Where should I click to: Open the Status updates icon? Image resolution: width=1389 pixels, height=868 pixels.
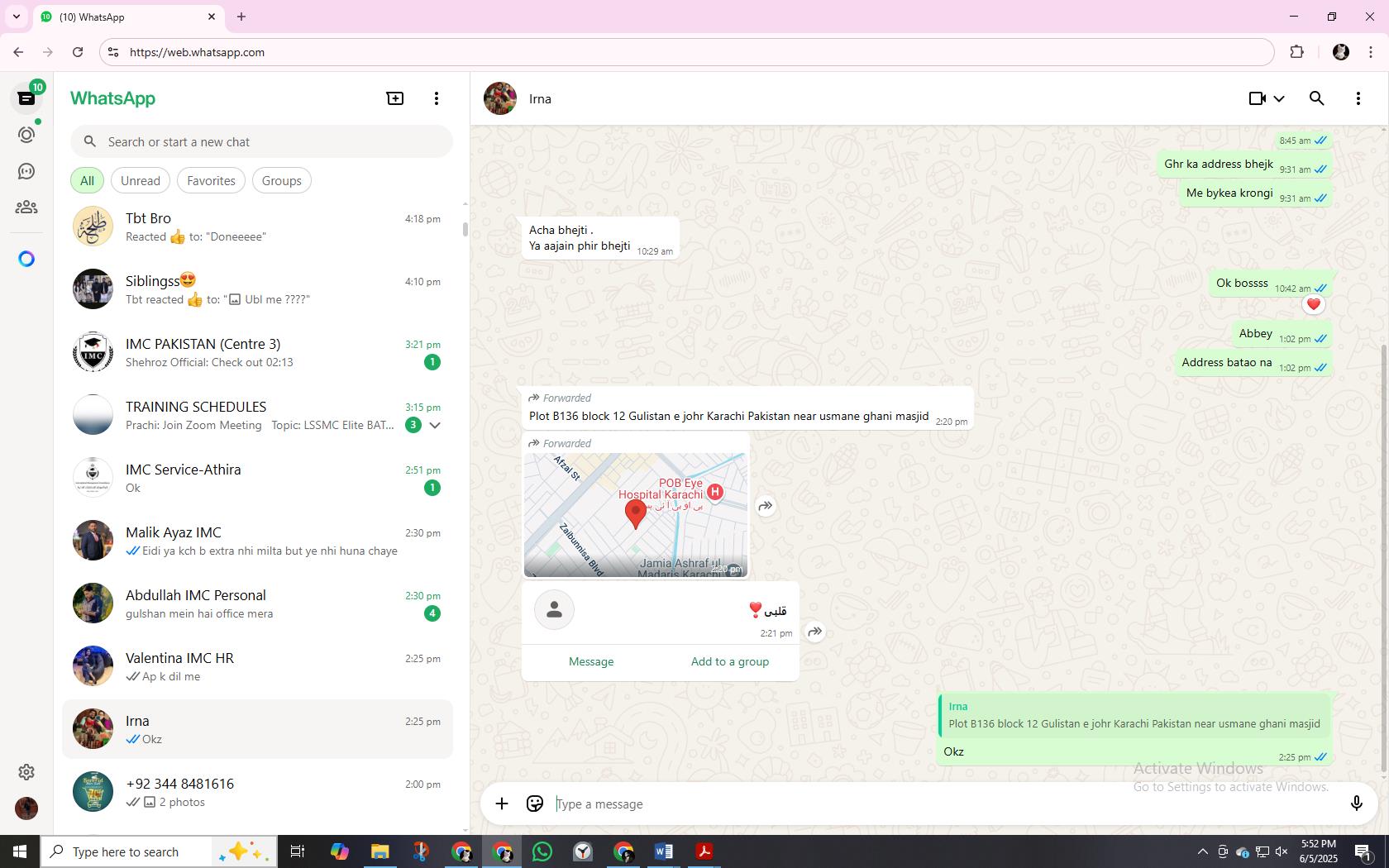tap(26, 135)
